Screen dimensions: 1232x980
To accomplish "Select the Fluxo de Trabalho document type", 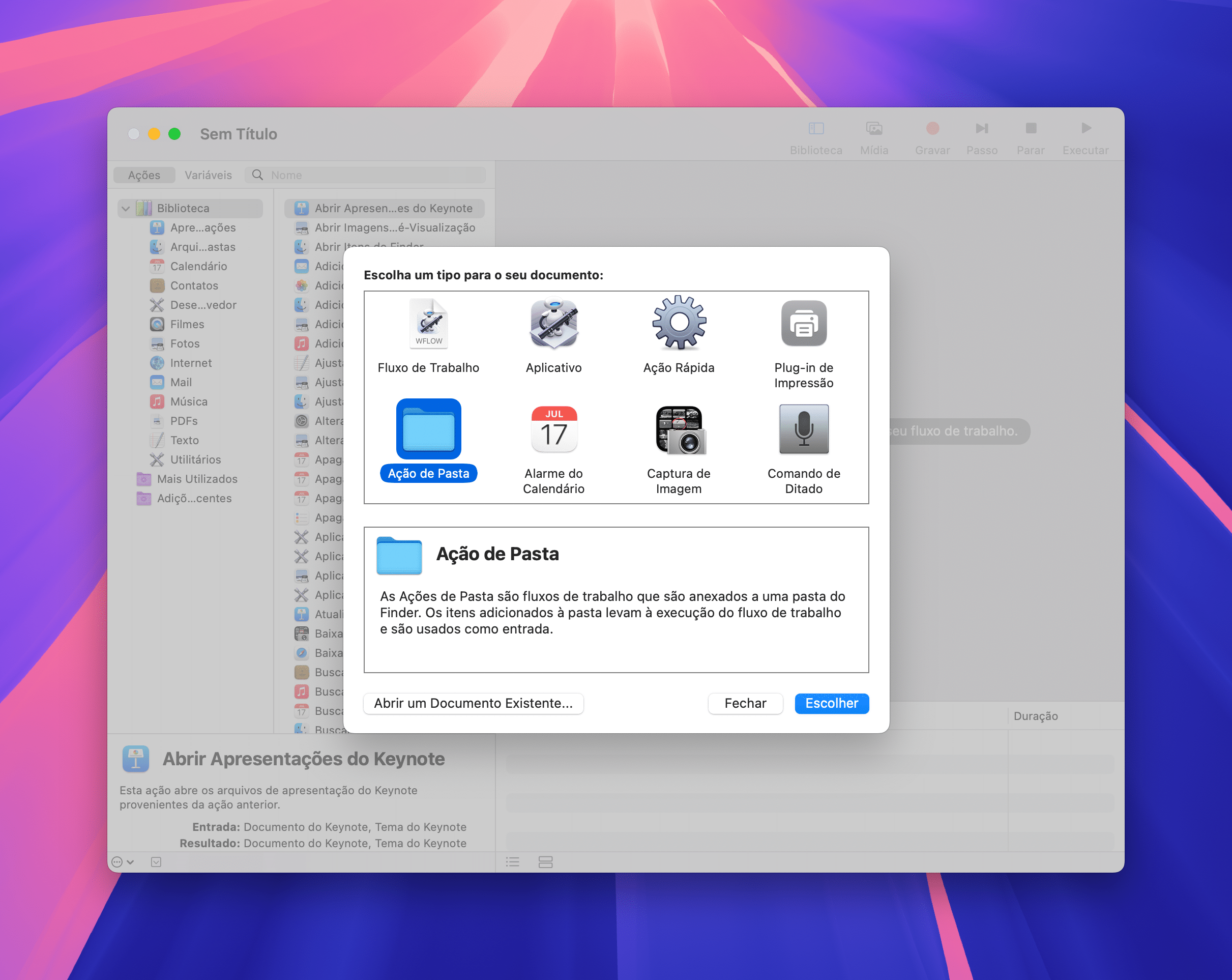I will (428, 336).
